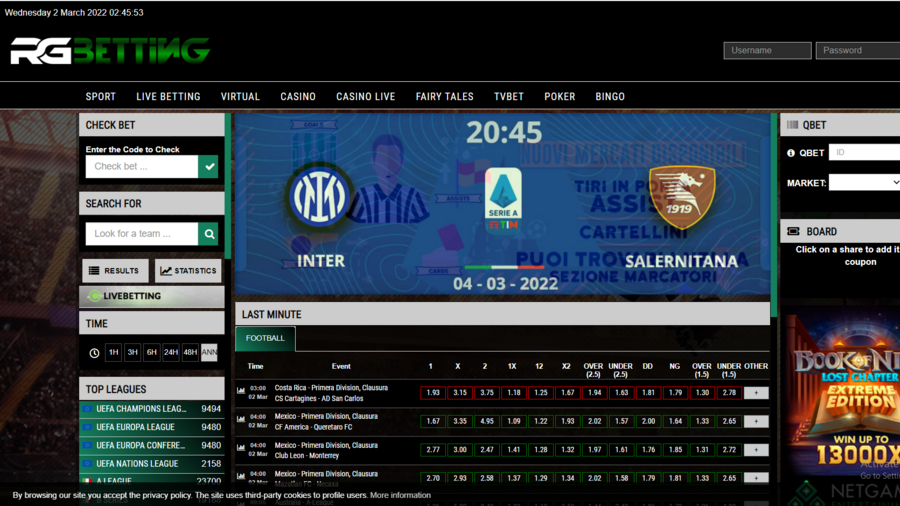Pick odds 3.00 draw for Club Leon match
Screen dimensions: 900x506
460,450
